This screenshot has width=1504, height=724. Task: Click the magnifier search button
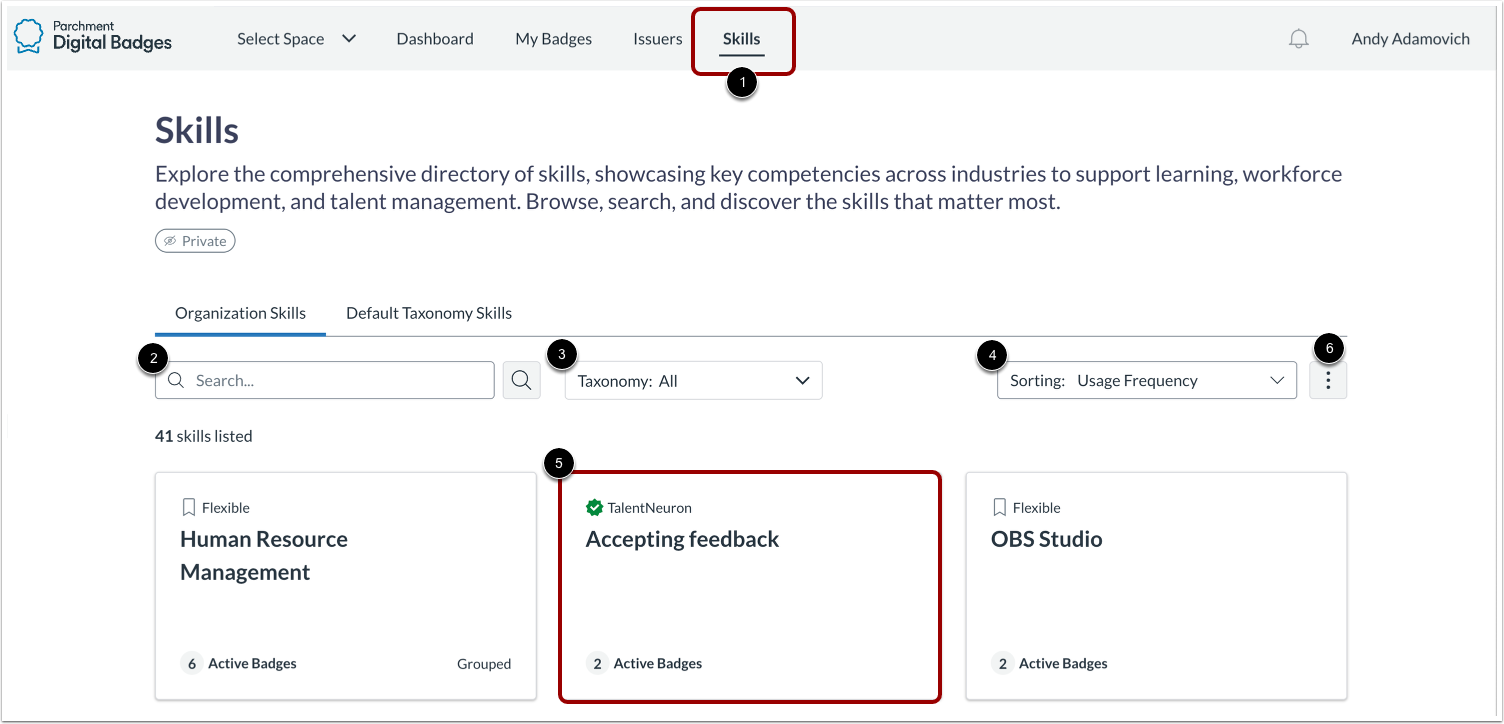pos(521,380)
